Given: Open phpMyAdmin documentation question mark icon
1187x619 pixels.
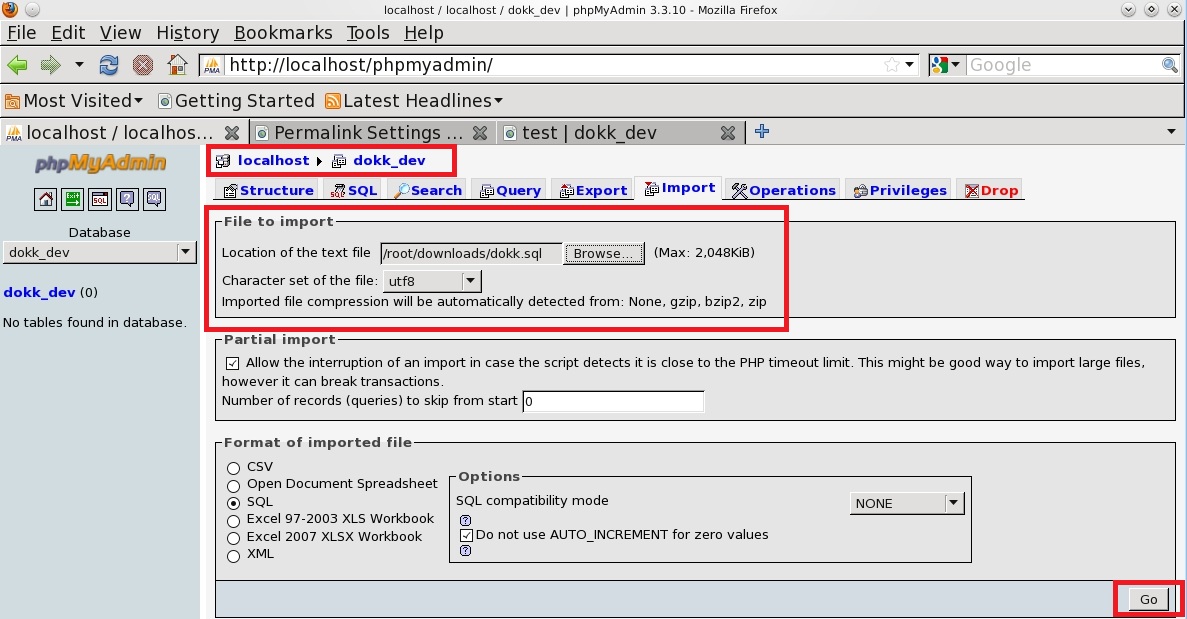Looking at the screenshot, I should click(127, 199).
